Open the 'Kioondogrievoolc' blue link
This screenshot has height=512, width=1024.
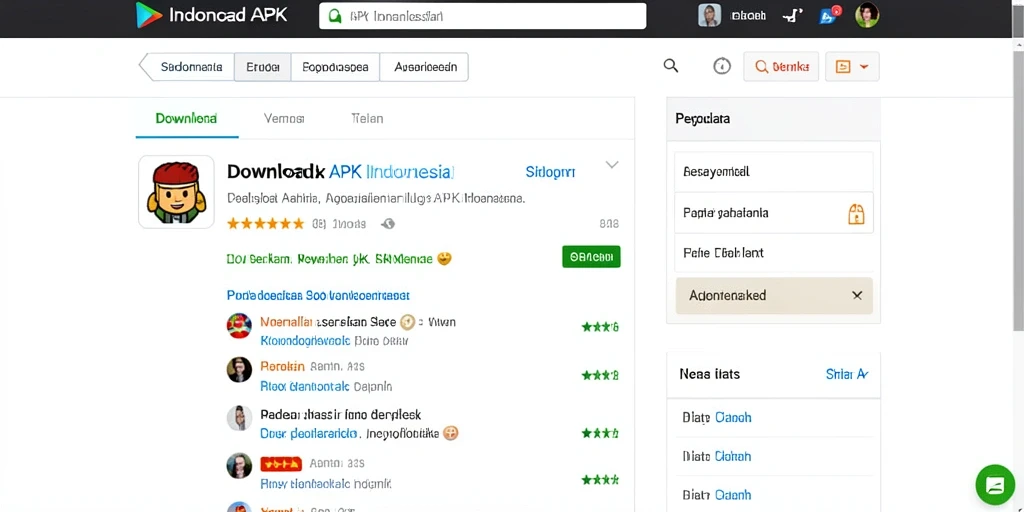(306, 341)
